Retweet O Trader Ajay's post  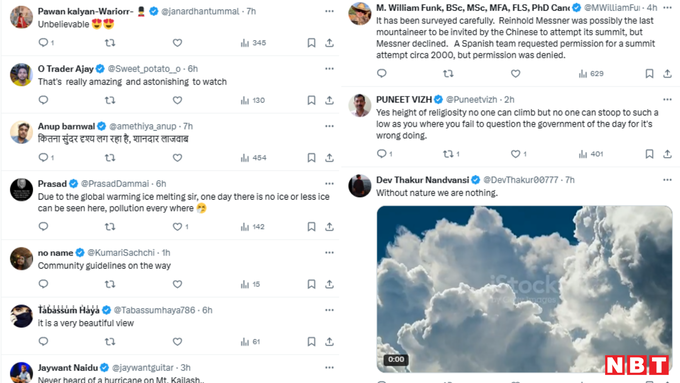(x=110, y=100)
